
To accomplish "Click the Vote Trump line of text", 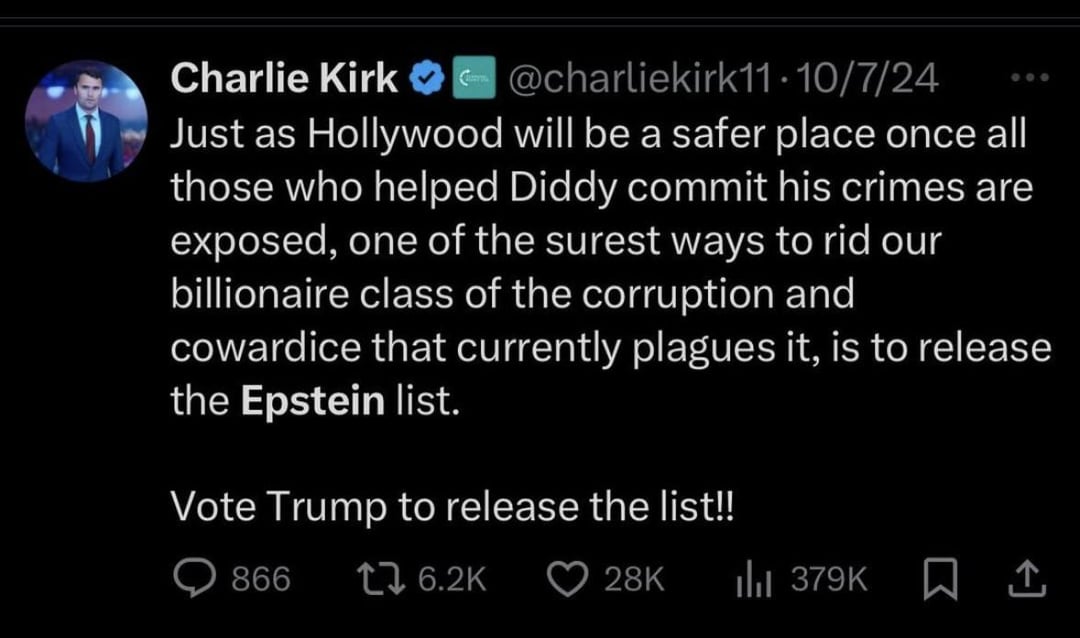I will (x=453, y=506).
